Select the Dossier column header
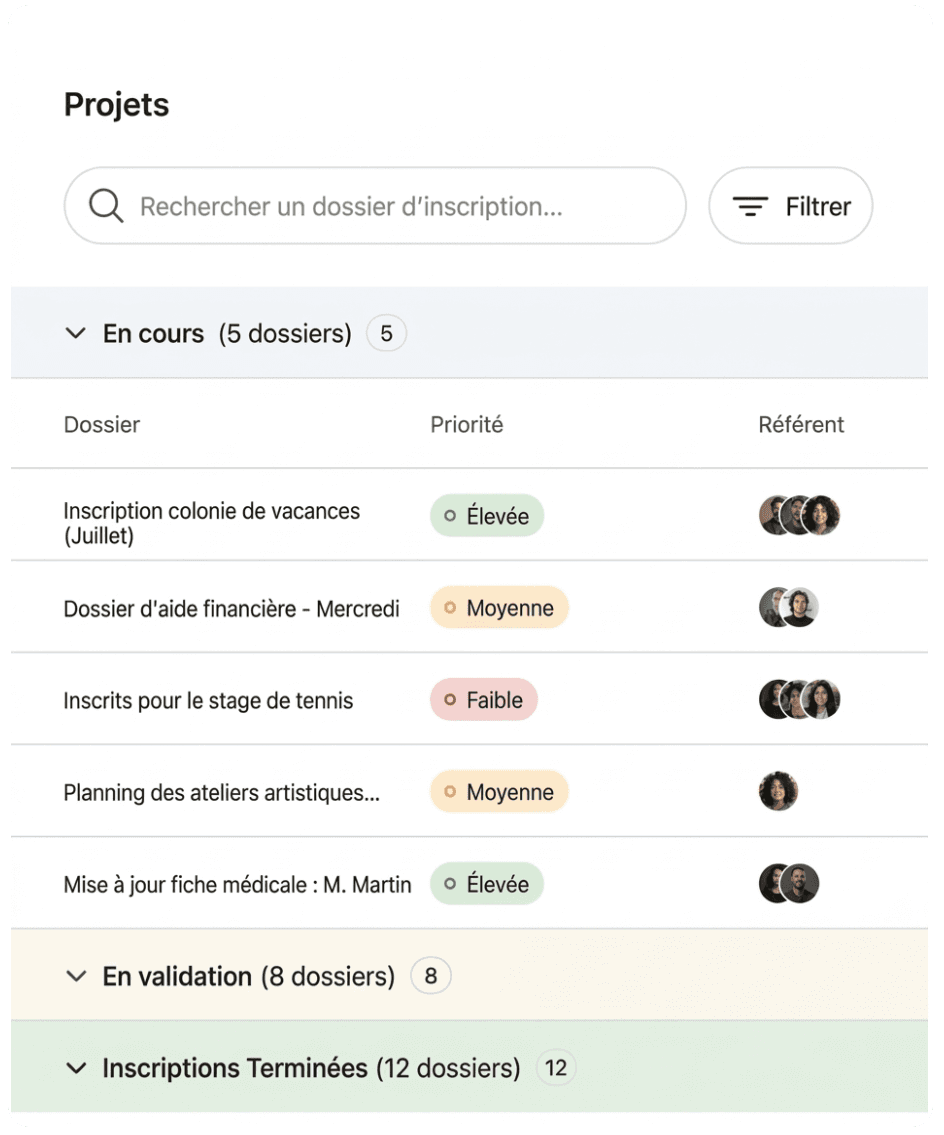 pyautogui.click(x=101, y=424)
